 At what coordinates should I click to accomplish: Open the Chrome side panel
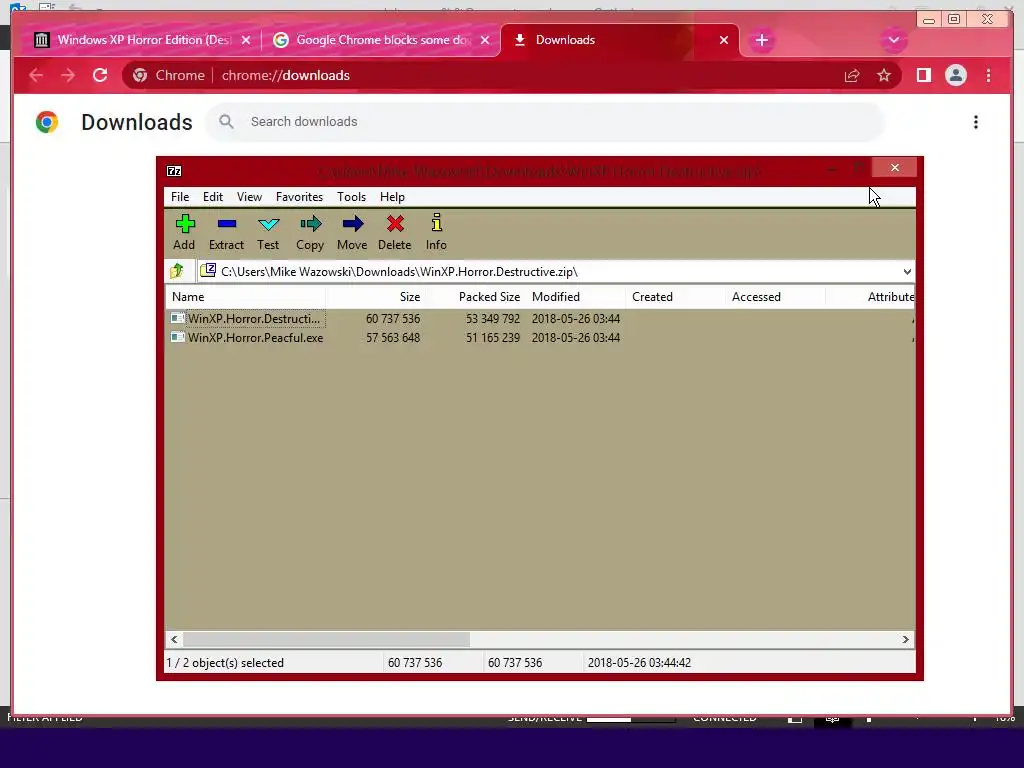[923, 76]
